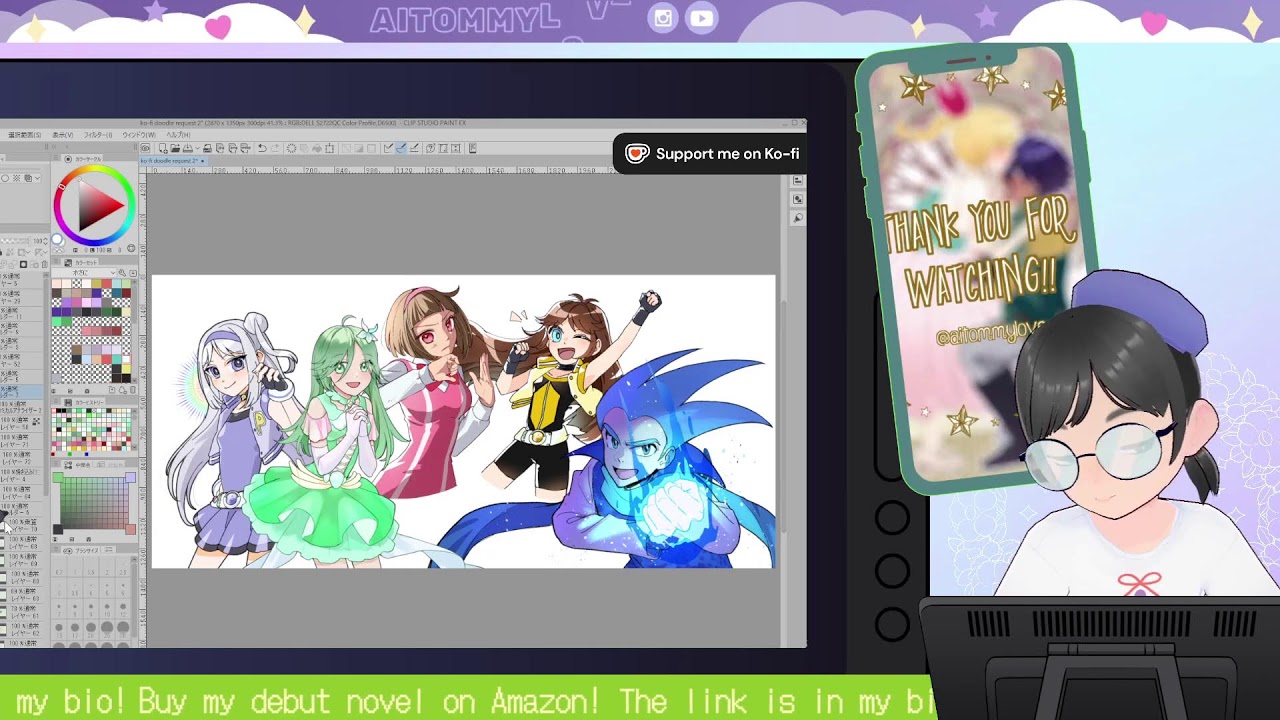Screen dimensions: 1280x720
Task: Select pink bottom-right corner of intermediate color
Action: point(131,530)
